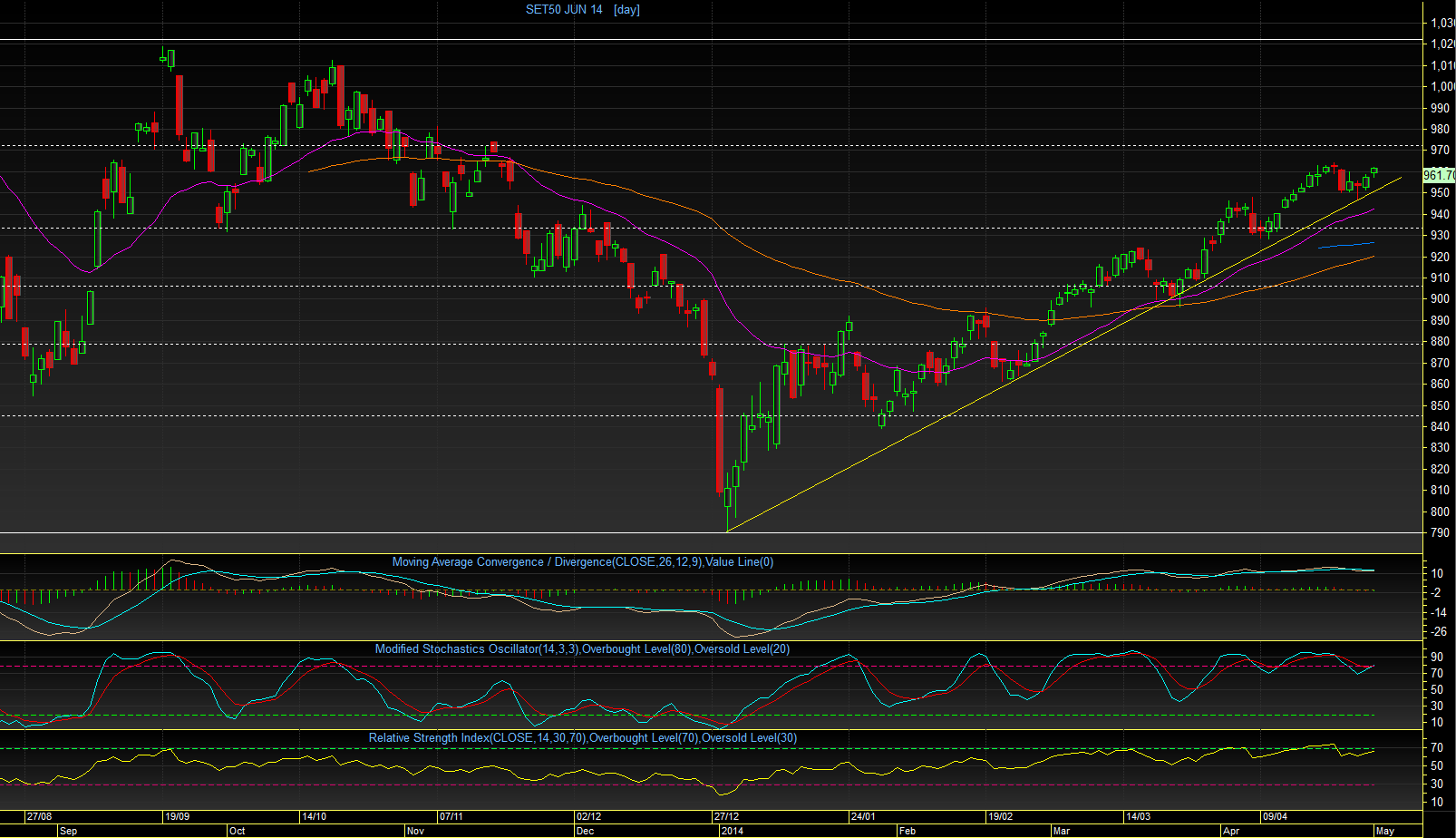
Task: Click the 09/04 date label
Action: (x=1275, y=816)
